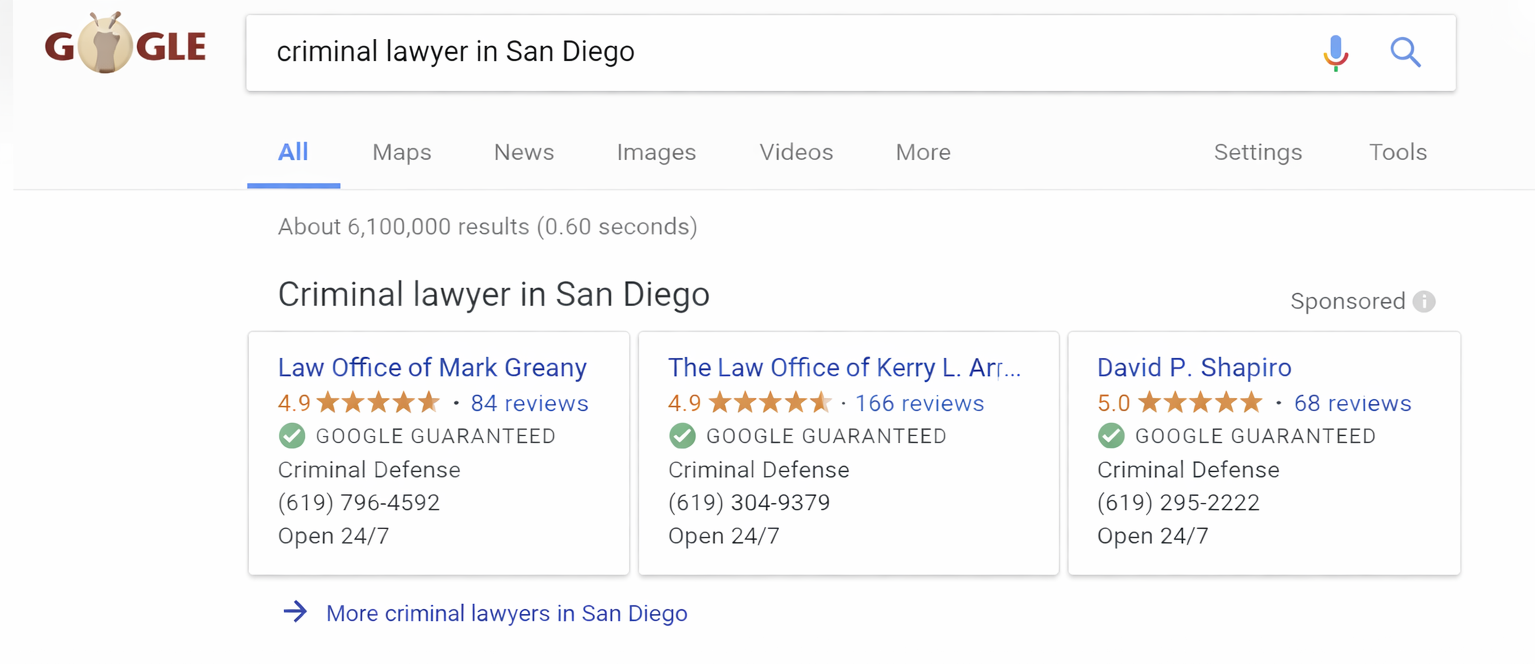Click Mark Greany's Google Guaranteed checkmark
This screenshot has height=664, width=1535.
coord(292,436)
